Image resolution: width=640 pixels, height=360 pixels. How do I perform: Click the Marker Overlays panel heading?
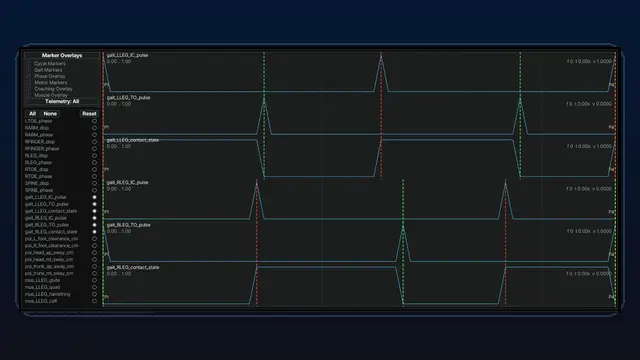(62, 55)
